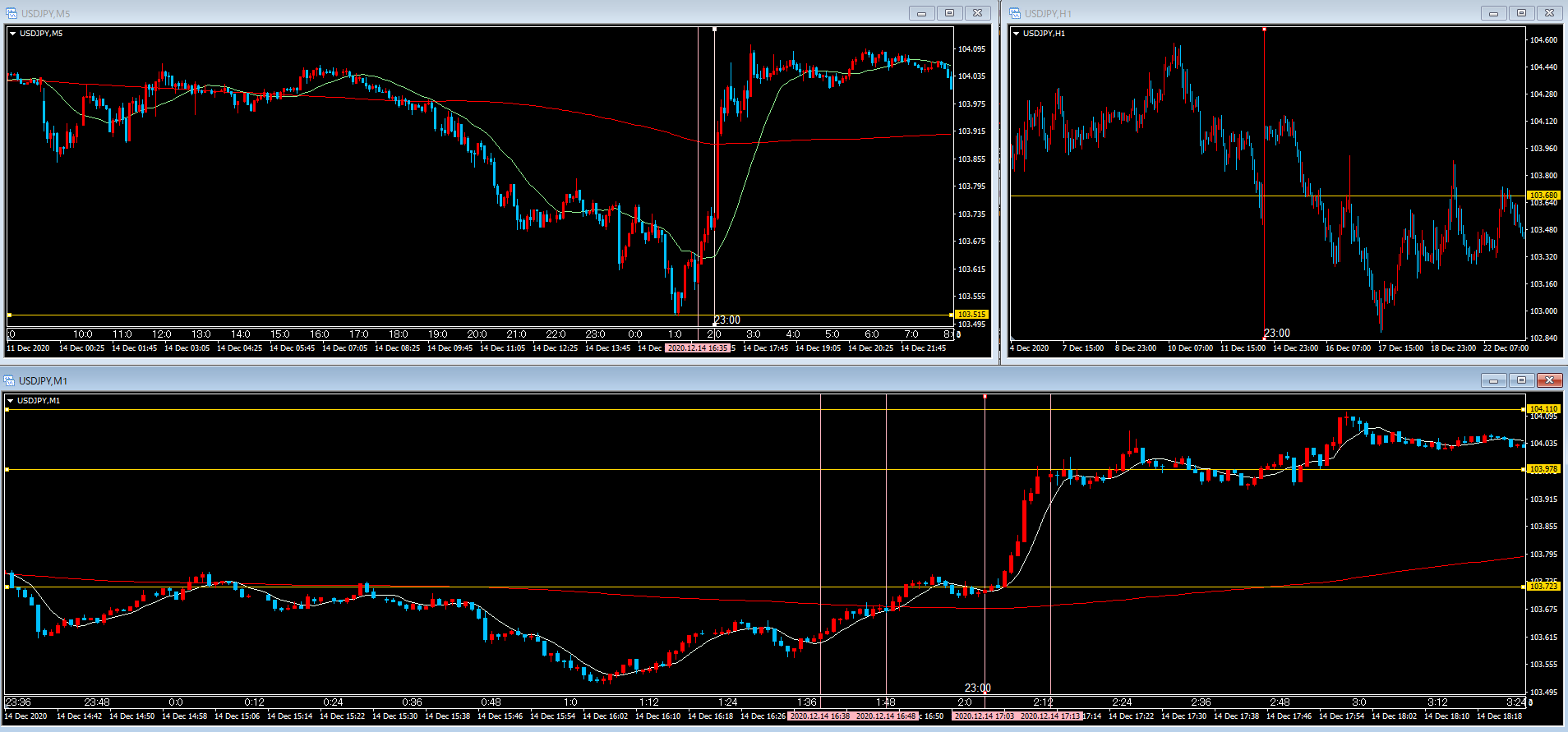This screenshot has width=1568, height=732.
Task: Click the USDJPY,M5 window title icon
Action: [x=12, y=13]
